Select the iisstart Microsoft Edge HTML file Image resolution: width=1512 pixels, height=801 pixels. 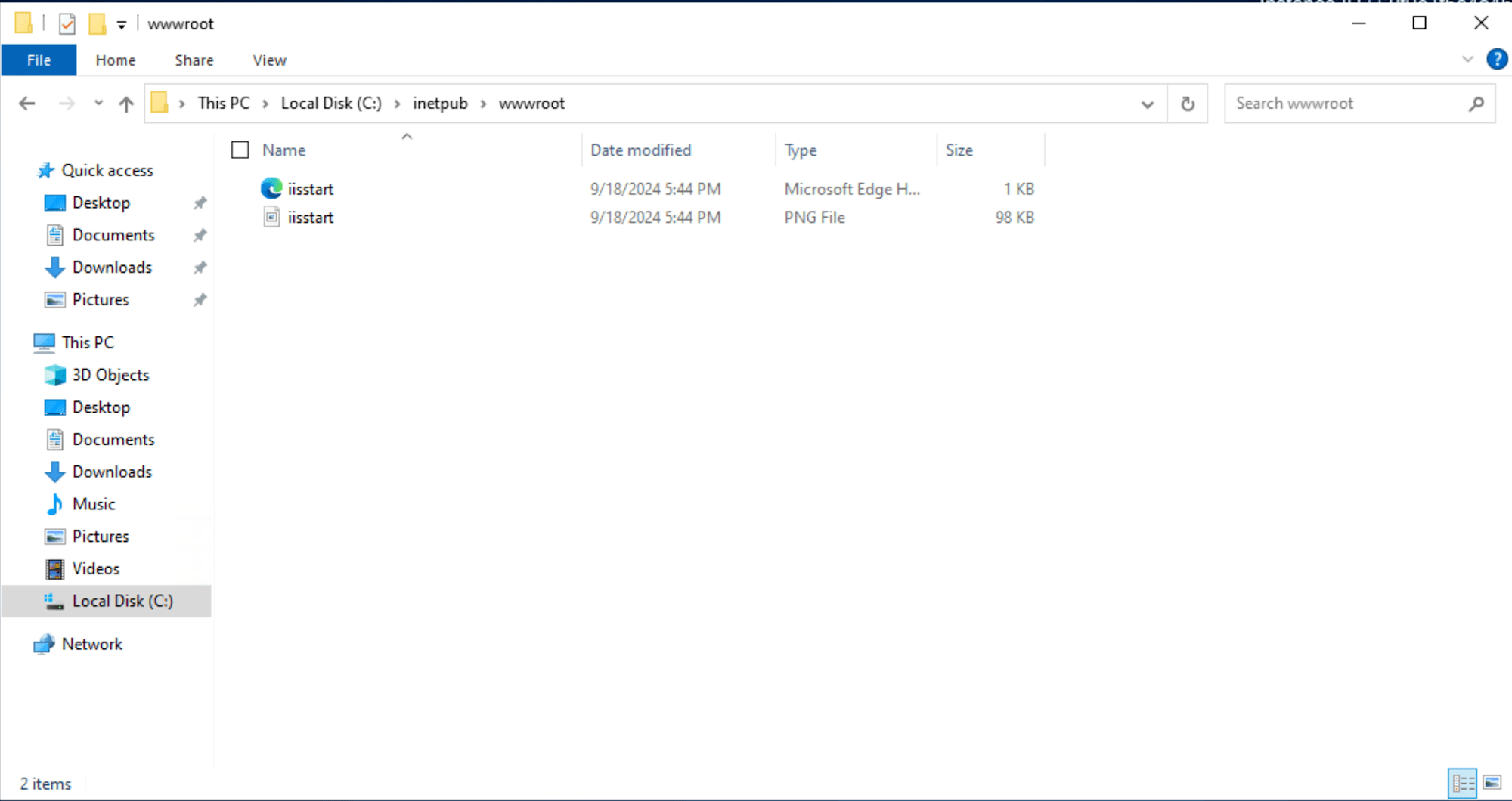(310, 189)
